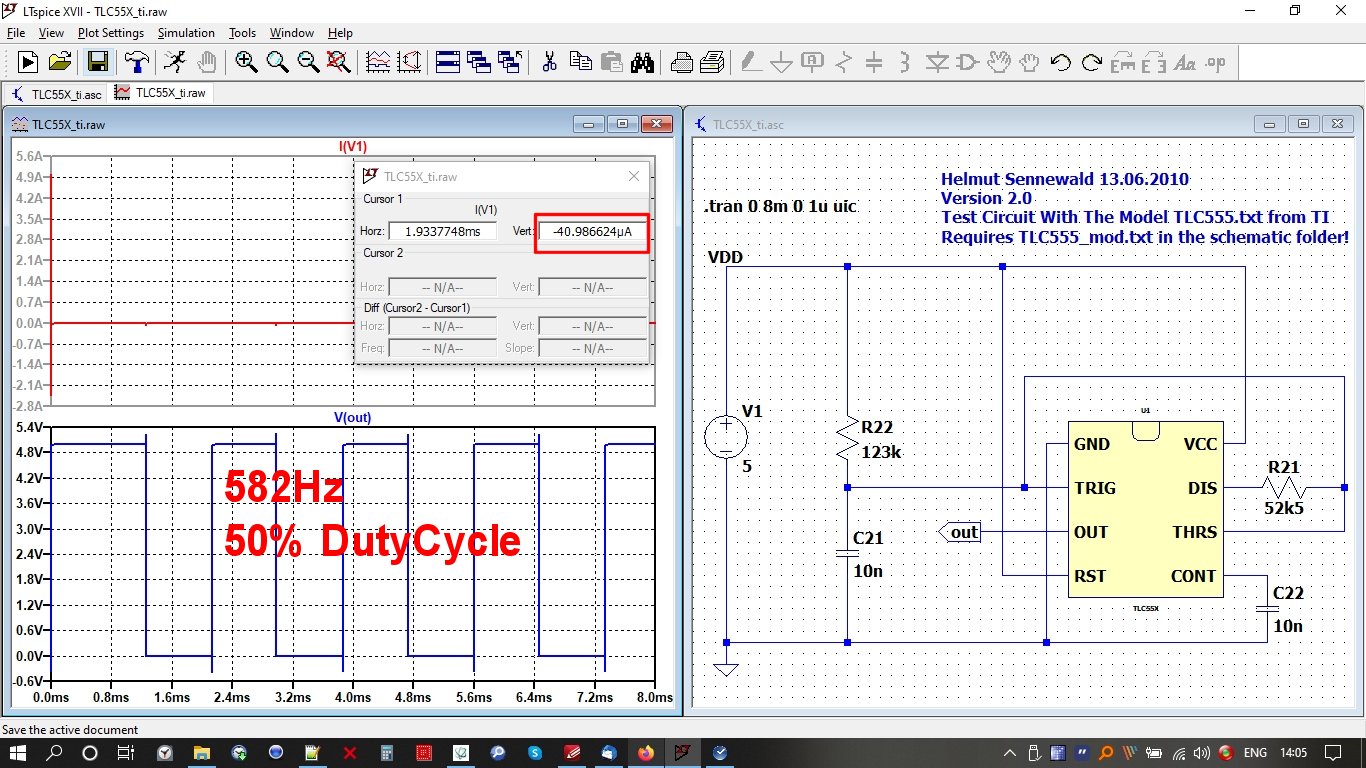Click the Redo arrow icon
This screenshot has width=1366, height=768.
(x=1092, y=62)
